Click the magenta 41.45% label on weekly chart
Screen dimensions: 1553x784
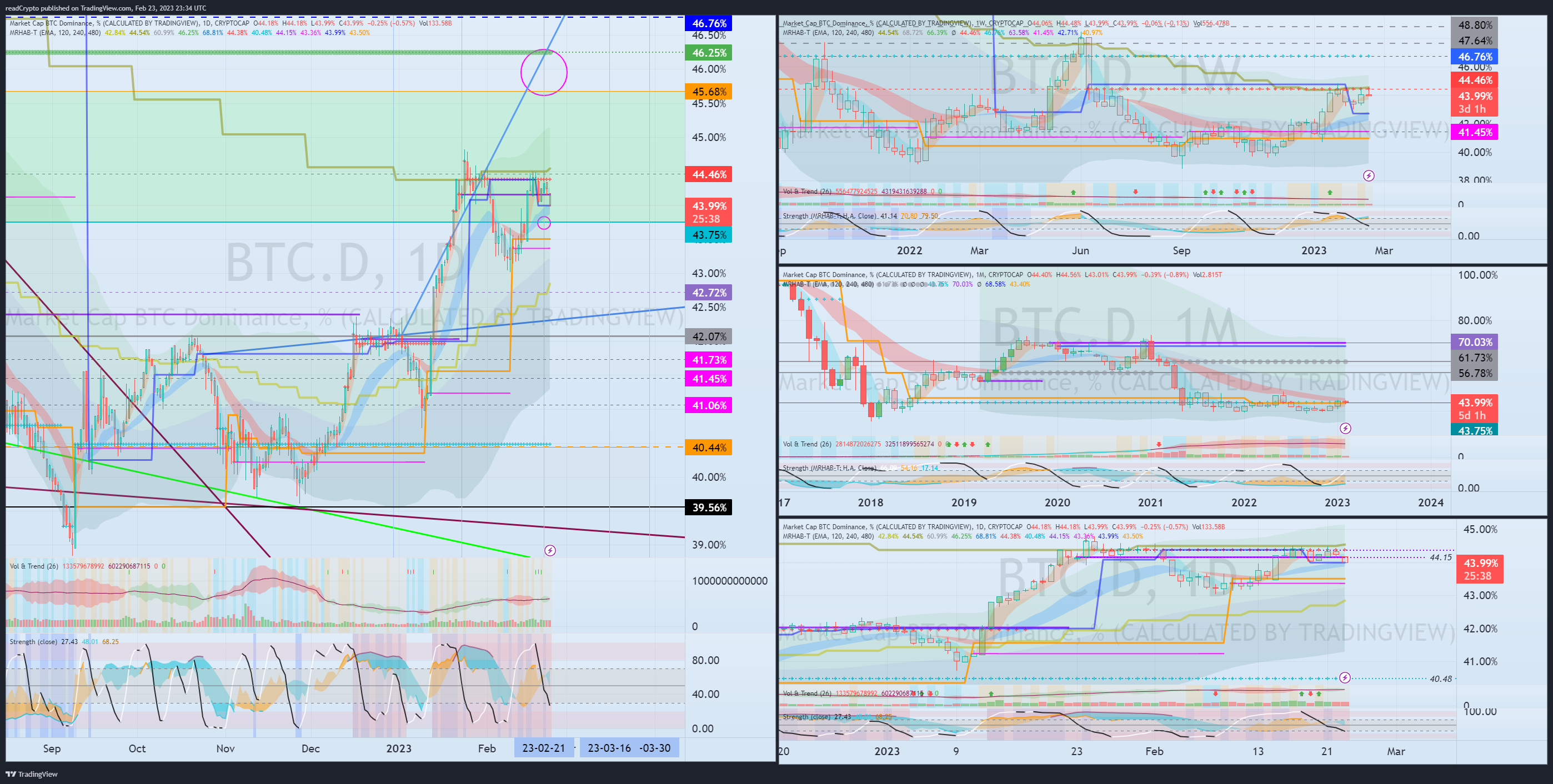[x=1475, y=132]
